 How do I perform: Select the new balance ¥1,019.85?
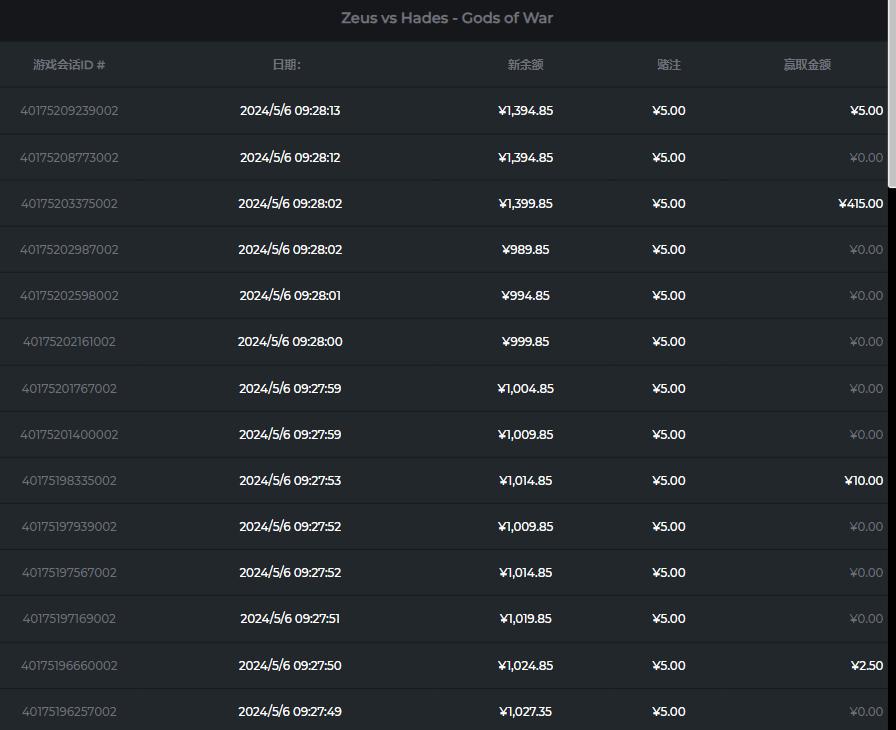(x=526, y=619)
